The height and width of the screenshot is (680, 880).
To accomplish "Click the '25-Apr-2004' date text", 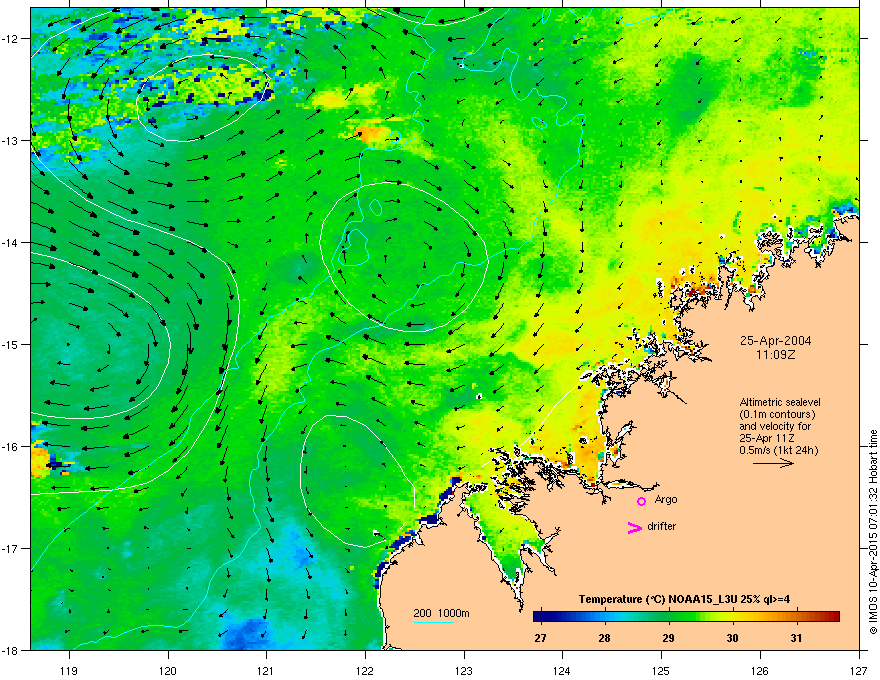I will click(776, 341).
